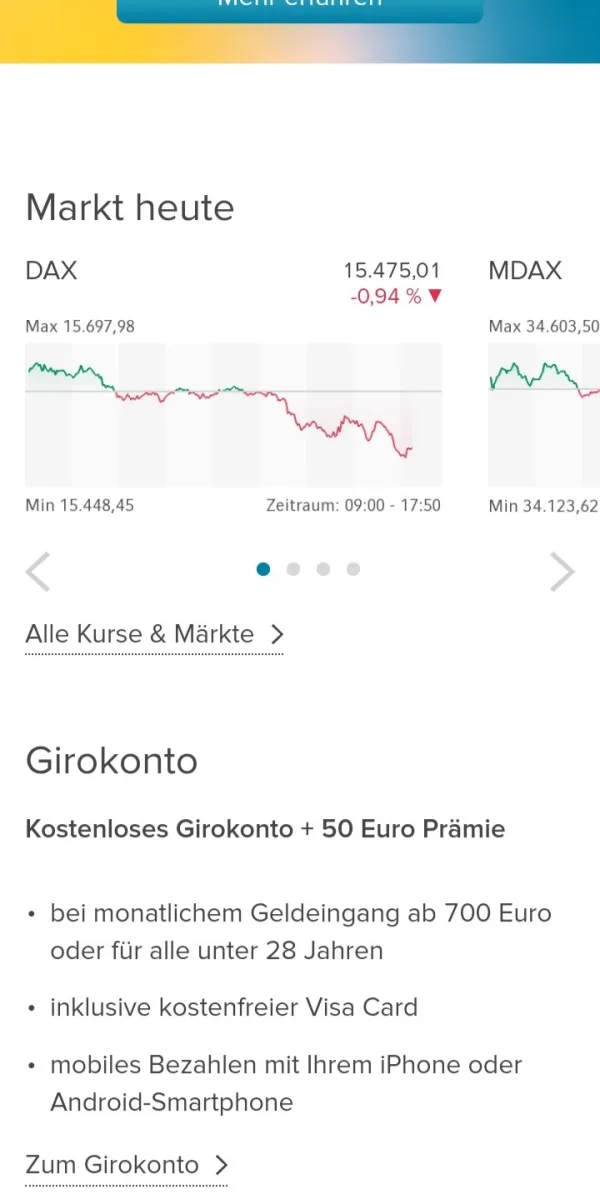This screenshot has height=1199, width=600.
Task: Select first carousel pagination dot
Action: [263, 569]
